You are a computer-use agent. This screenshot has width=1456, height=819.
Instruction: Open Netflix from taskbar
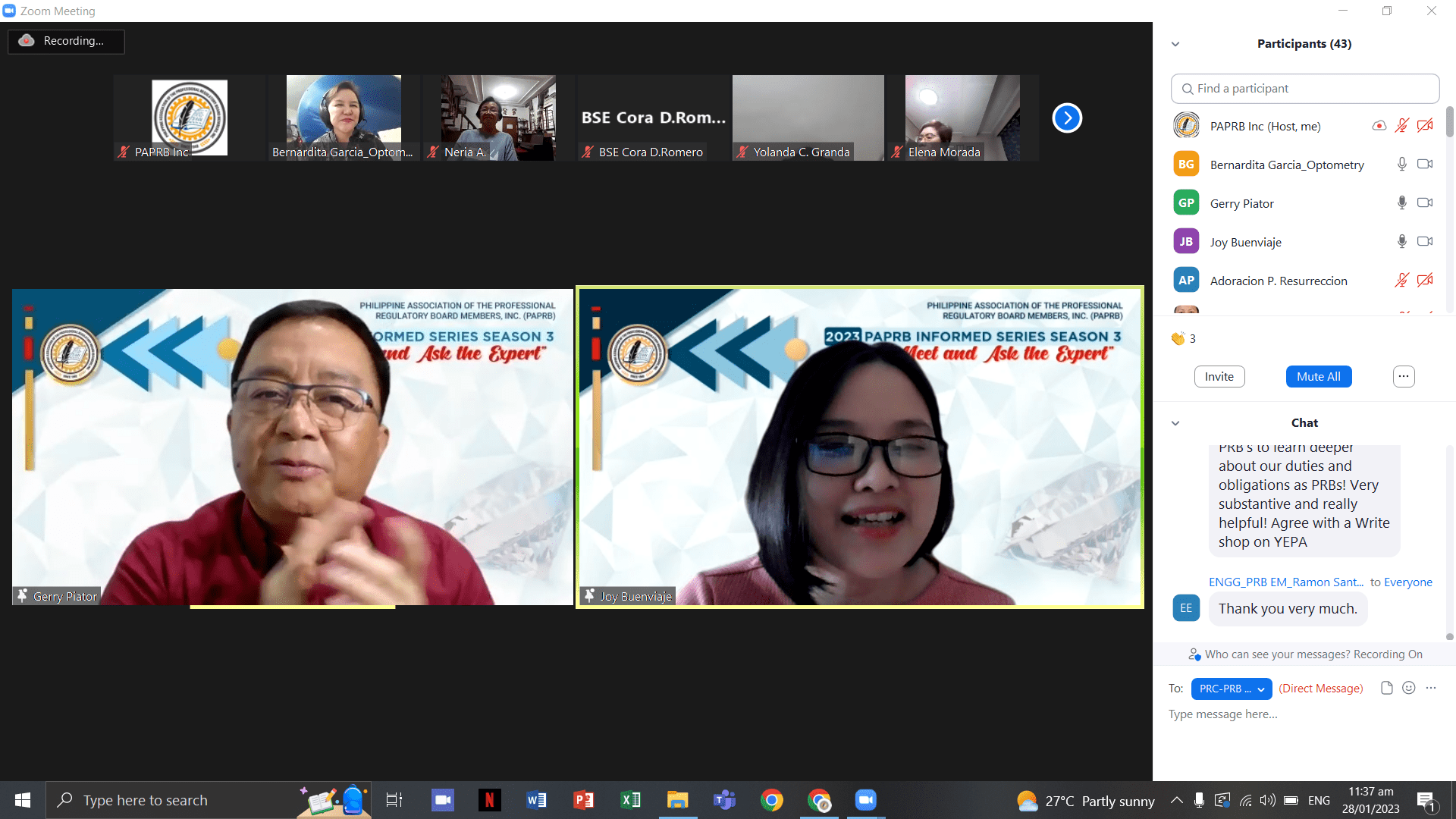click(x=490, y=800)
